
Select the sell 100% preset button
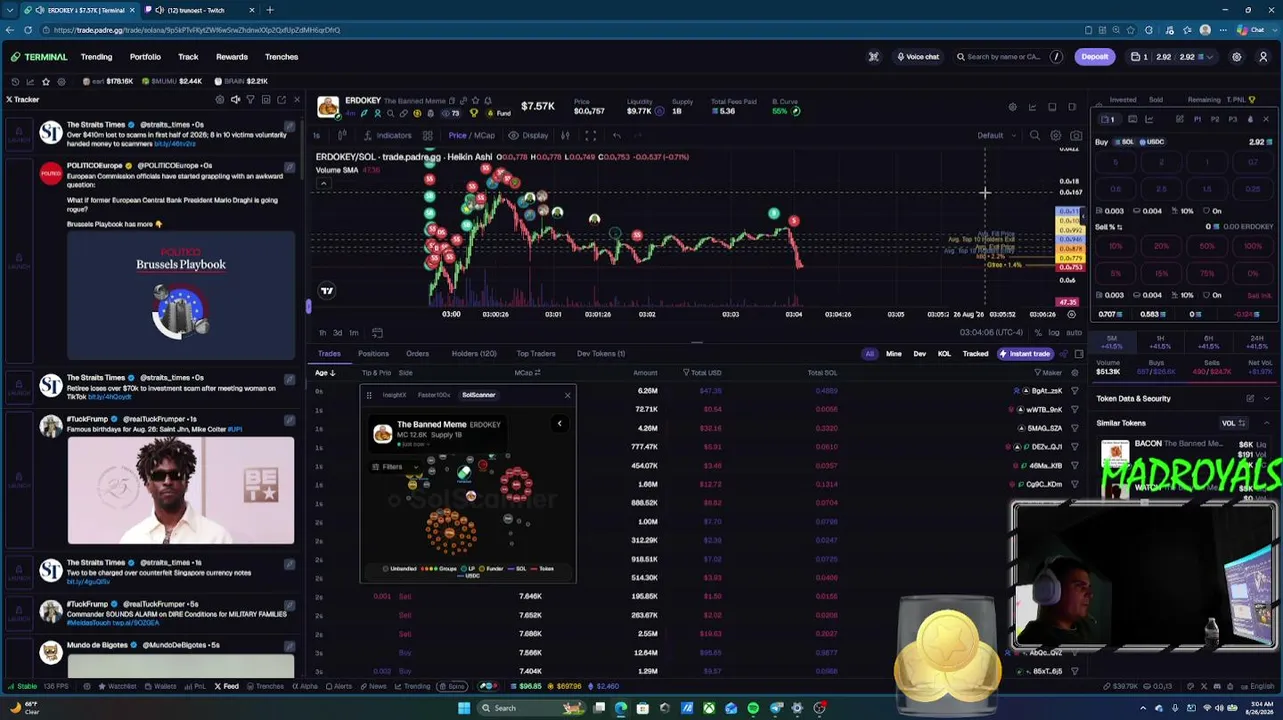[x=1253, y=246]
